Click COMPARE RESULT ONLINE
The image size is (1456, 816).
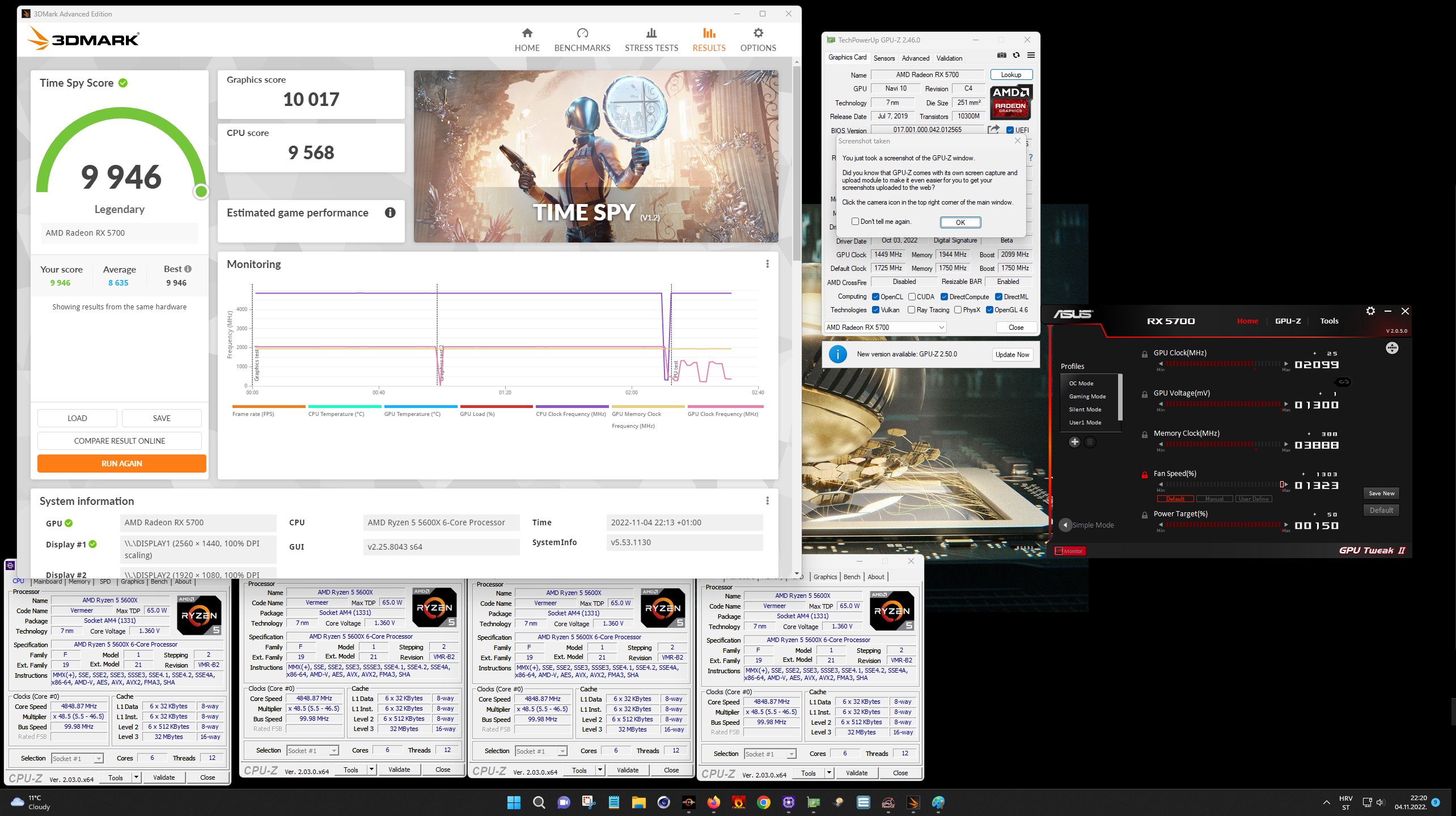pyautogui.click(x=120, y=441)
